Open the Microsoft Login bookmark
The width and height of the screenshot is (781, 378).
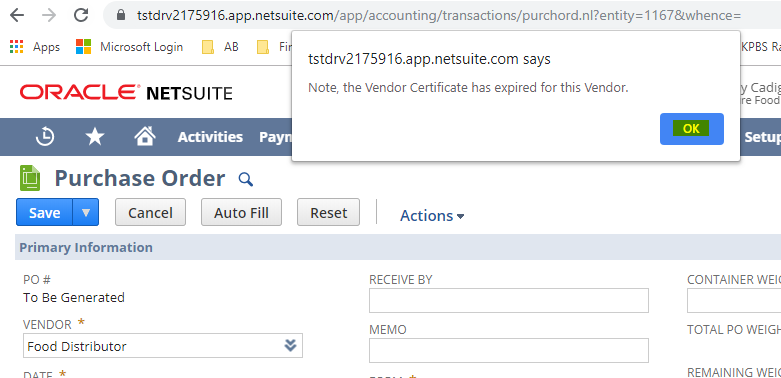130,47
